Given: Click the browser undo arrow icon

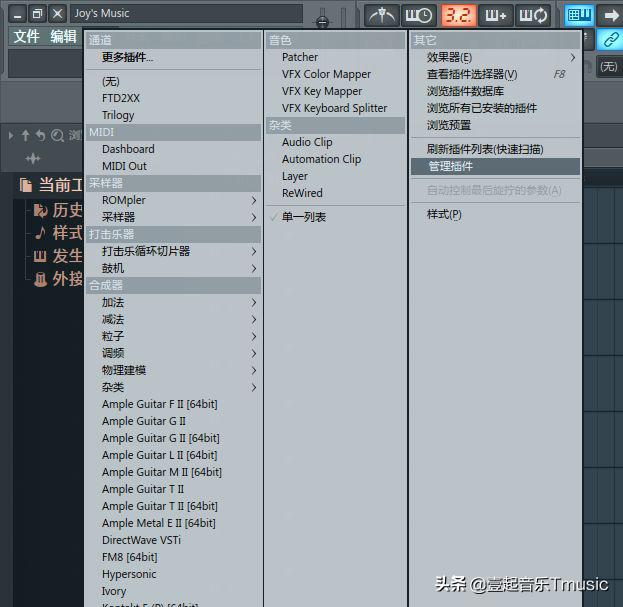Looking at the screenshot, I should (x=41, y=135).
